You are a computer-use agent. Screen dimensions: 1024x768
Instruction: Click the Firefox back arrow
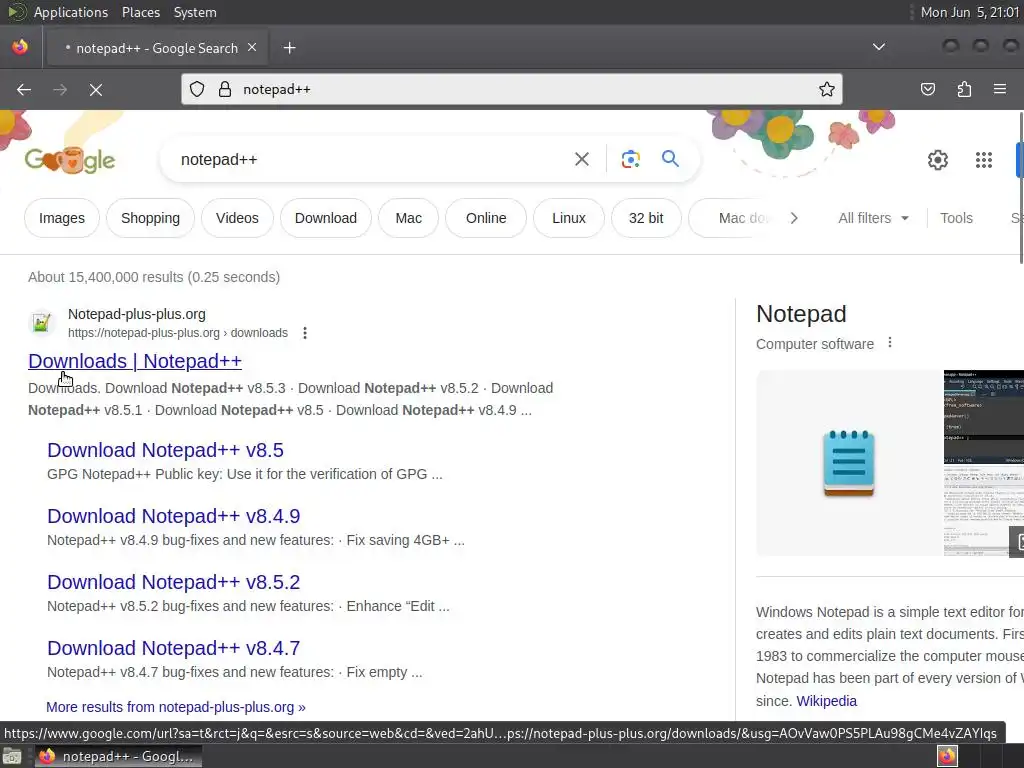pyautogui.click(x=24, y=89)
